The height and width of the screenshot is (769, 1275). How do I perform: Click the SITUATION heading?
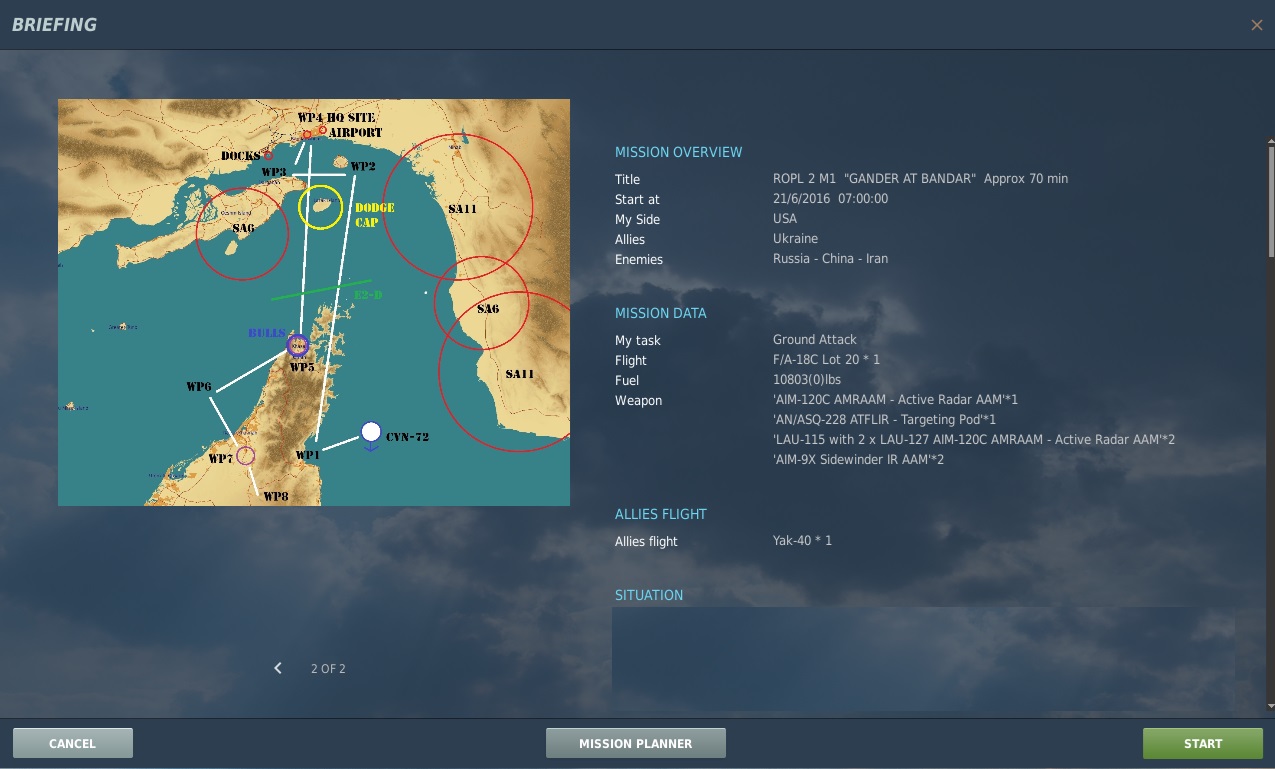click(x=649, y=595)
